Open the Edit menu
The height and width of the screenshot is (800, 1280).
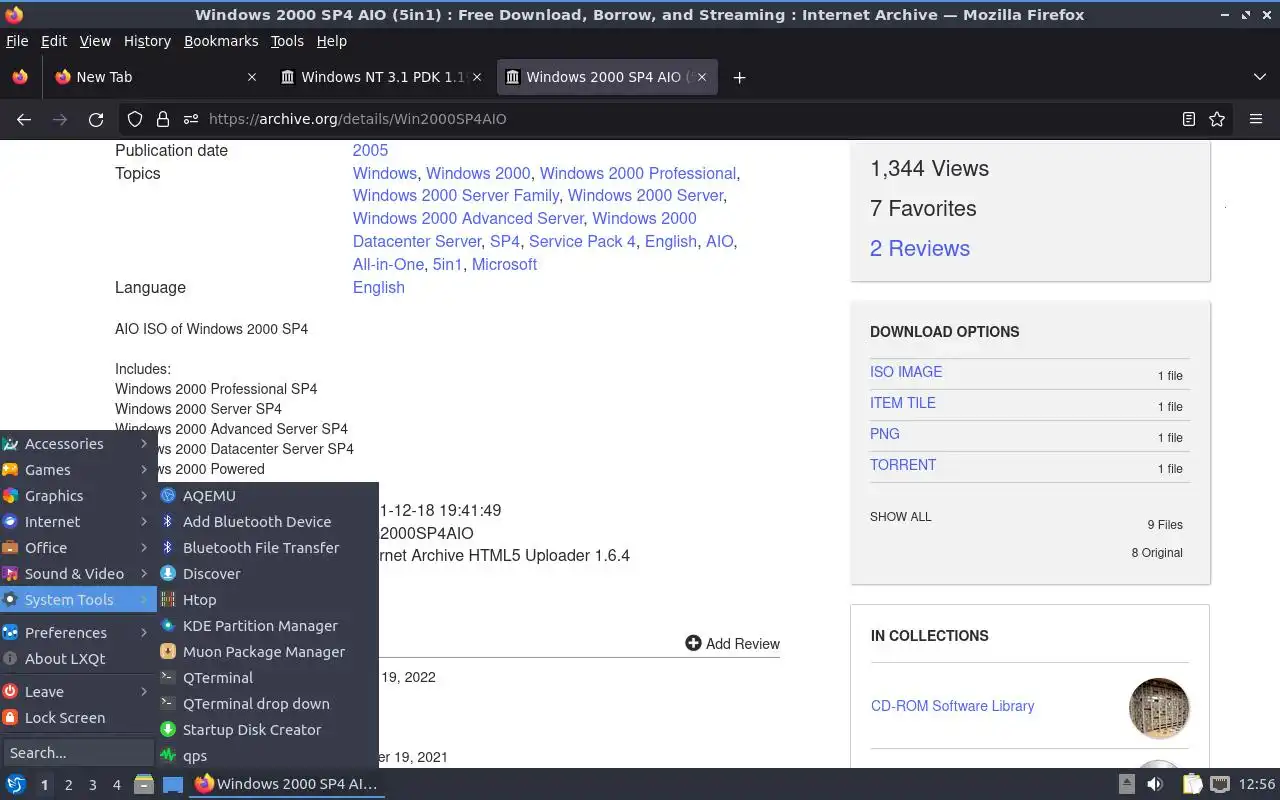[54, 41]
